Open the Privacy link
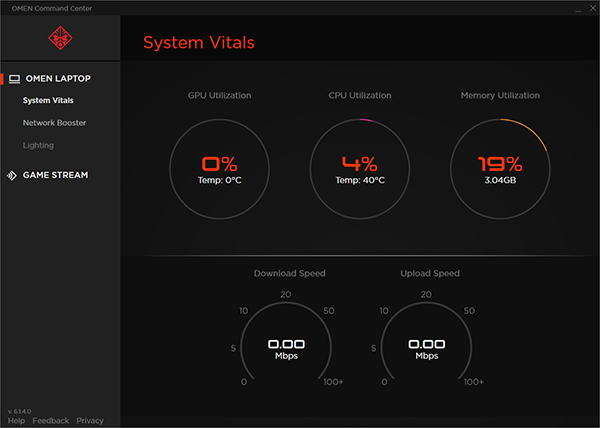Image resolution: width=600 pixels, height=428 pixels. pyautogui.click(x=90, y=421)
